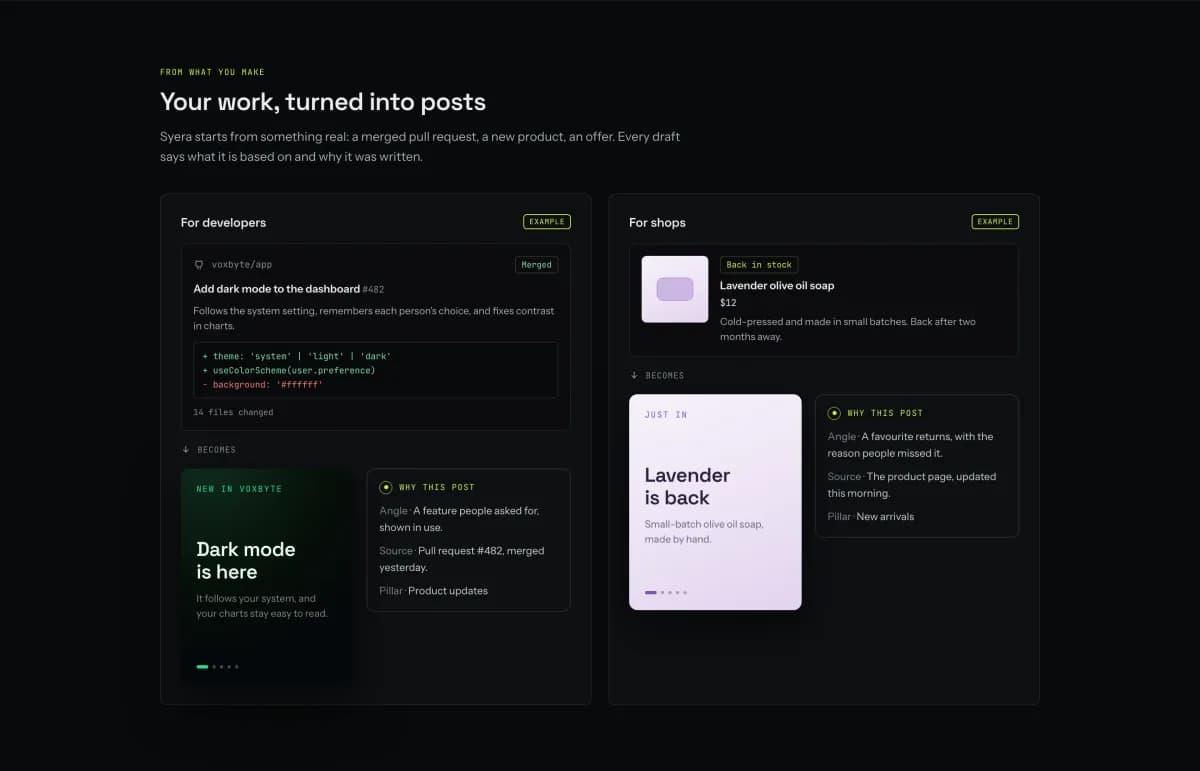The width and height of the screenshot is (1200, 771).
Task: Click the 'For developers' heading
Action: click(x=223, y=222)
